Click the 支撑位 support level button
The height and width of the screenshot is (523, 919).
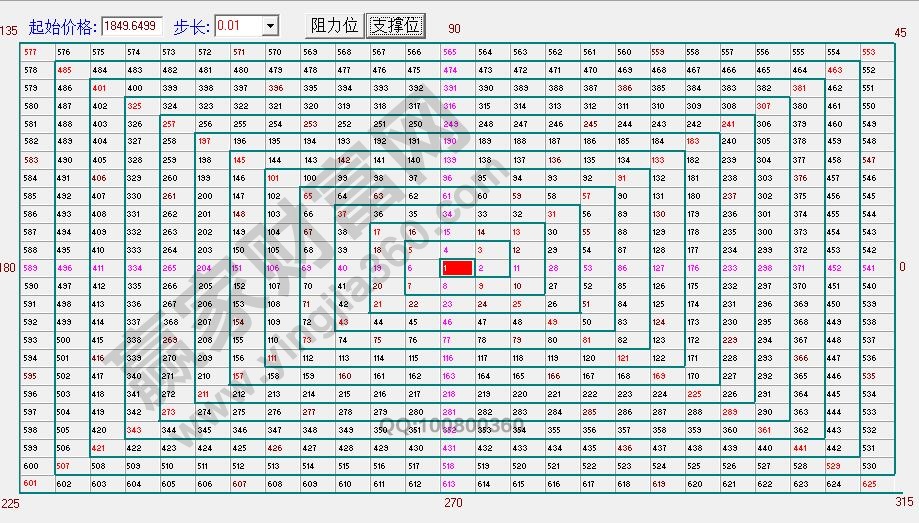coord(395,25)
